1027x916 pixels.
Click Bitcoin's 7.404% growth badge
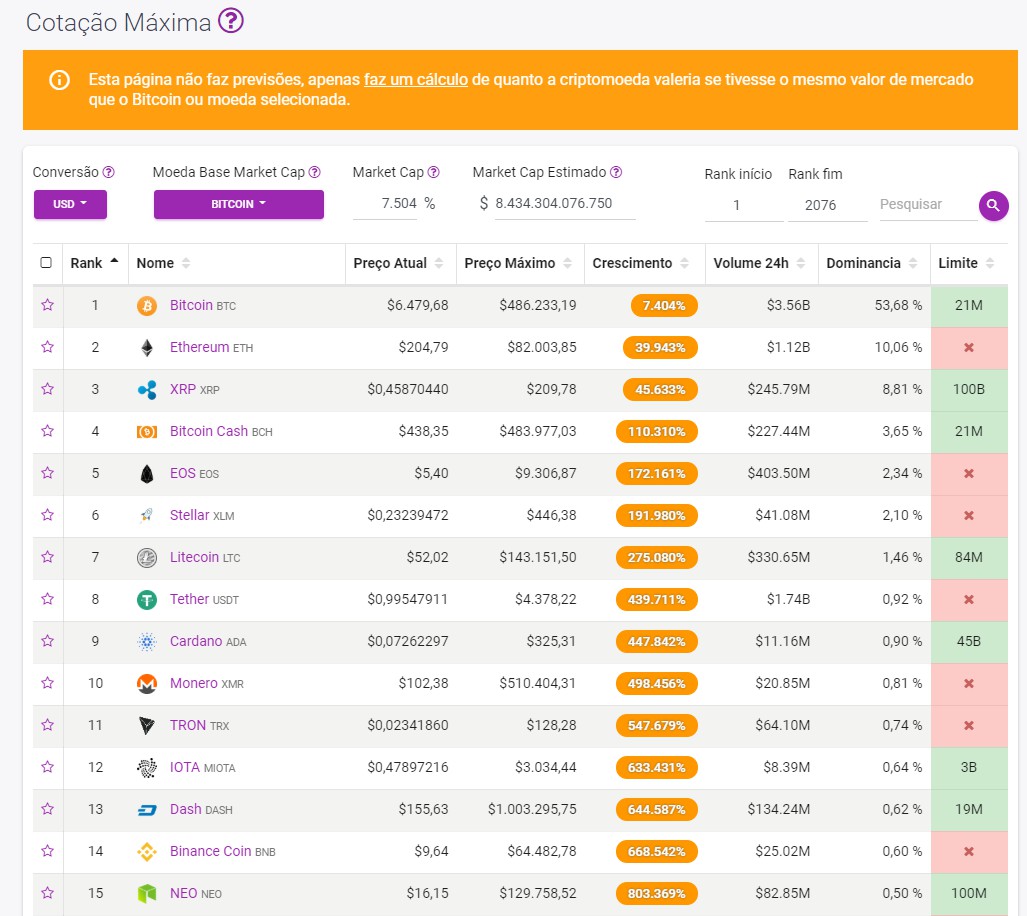tap(664, 306)
